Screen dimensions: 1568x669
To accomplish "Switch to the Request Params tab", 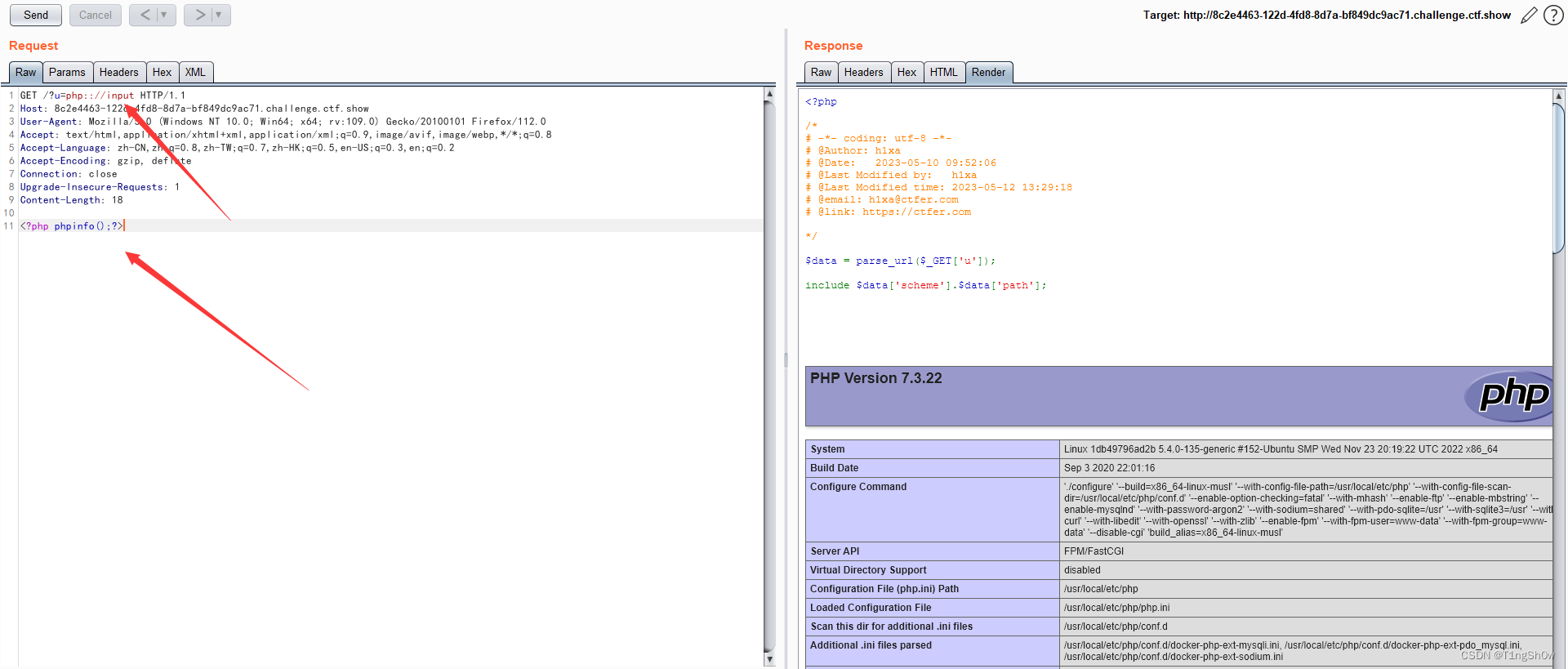I will coord(67,72).
